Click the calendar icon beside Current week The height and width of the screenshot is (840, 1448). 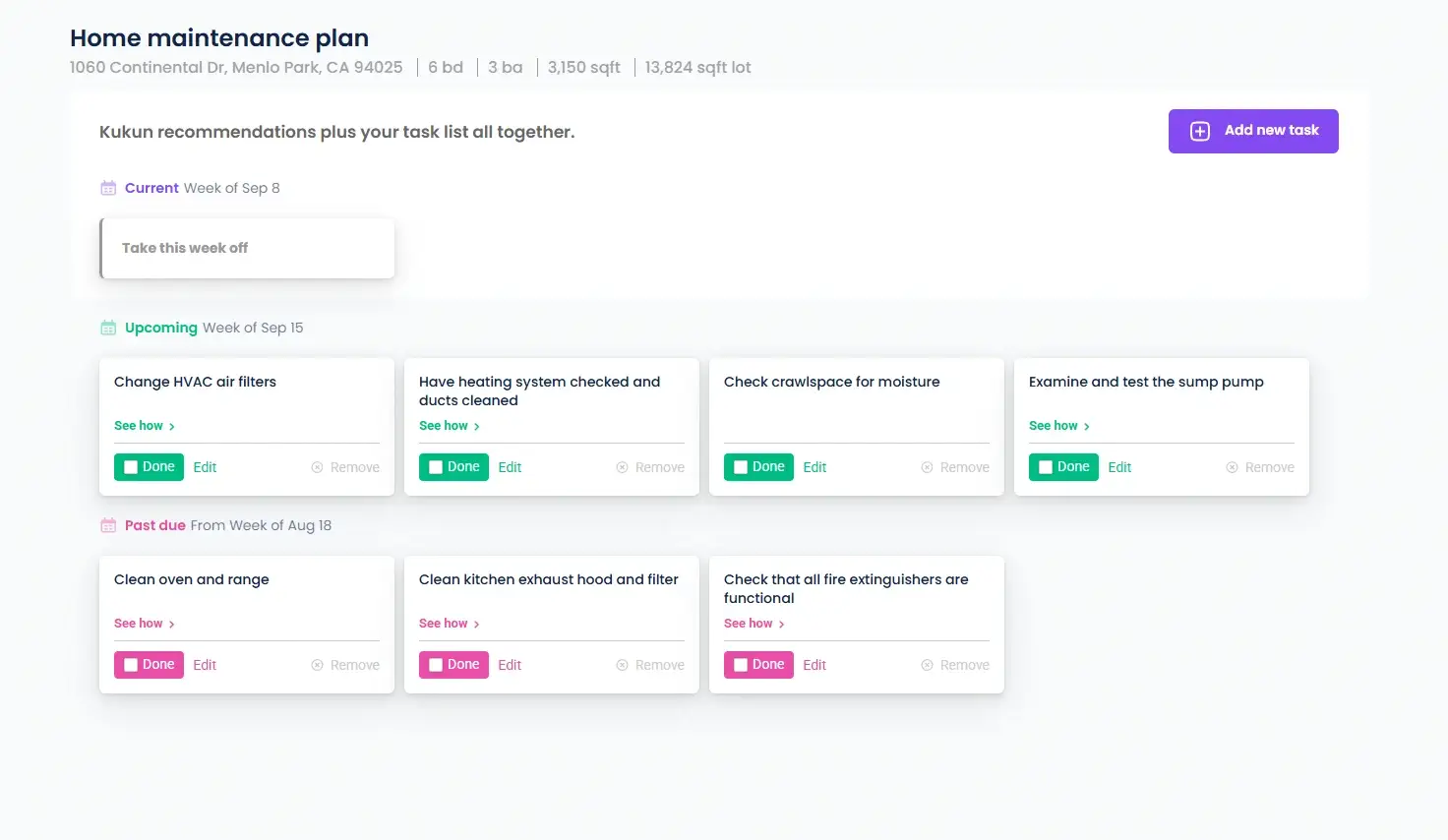click(108, 188)
